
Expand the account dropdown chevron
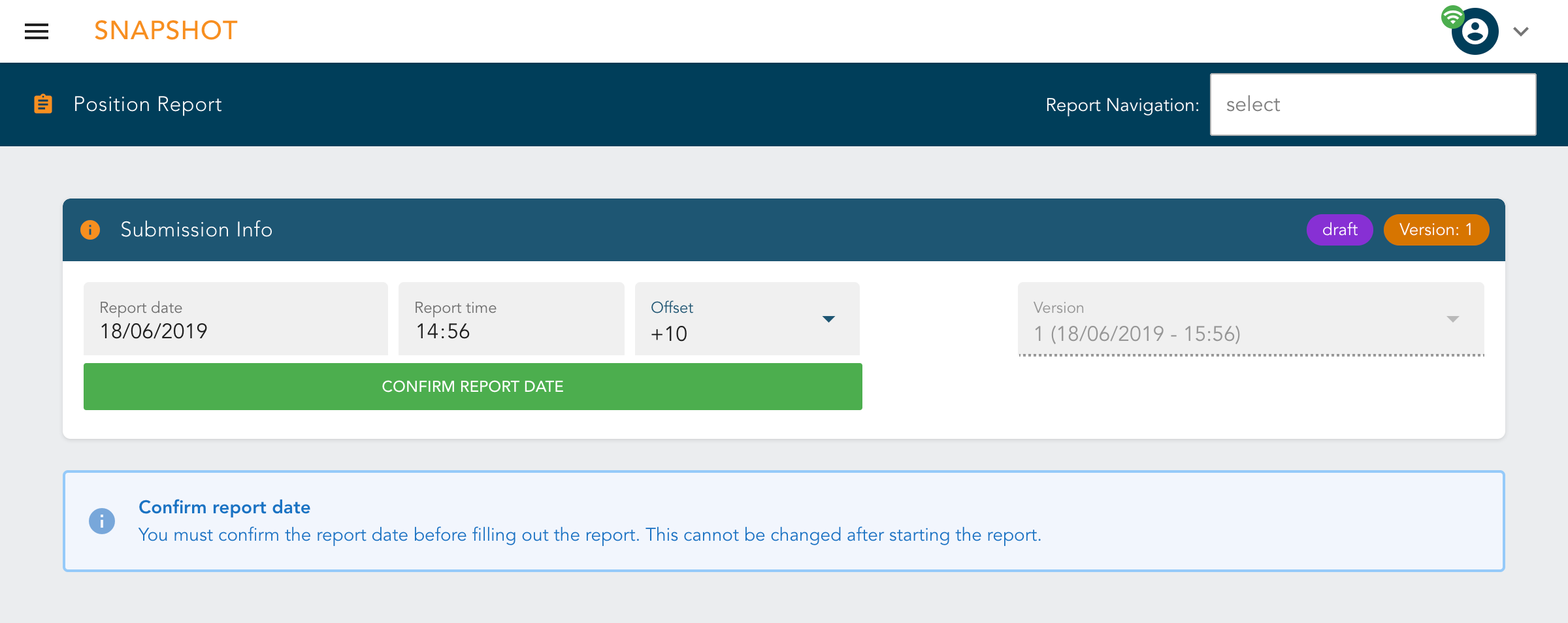1521,31
